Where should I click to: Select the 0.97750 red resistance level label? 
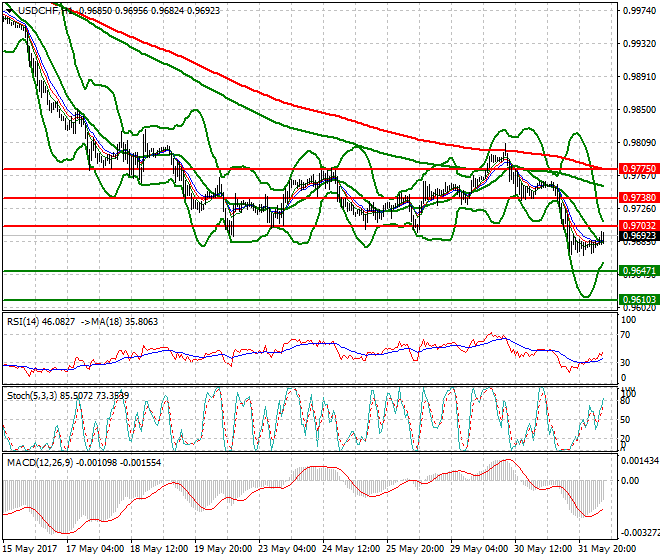(635, 169)
